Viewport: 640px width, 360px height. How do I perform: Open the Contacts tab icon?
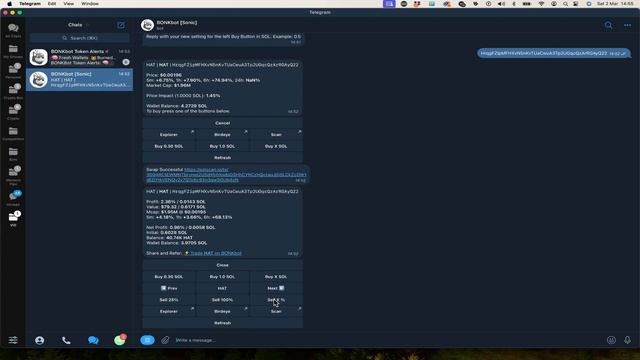[40, 340]
